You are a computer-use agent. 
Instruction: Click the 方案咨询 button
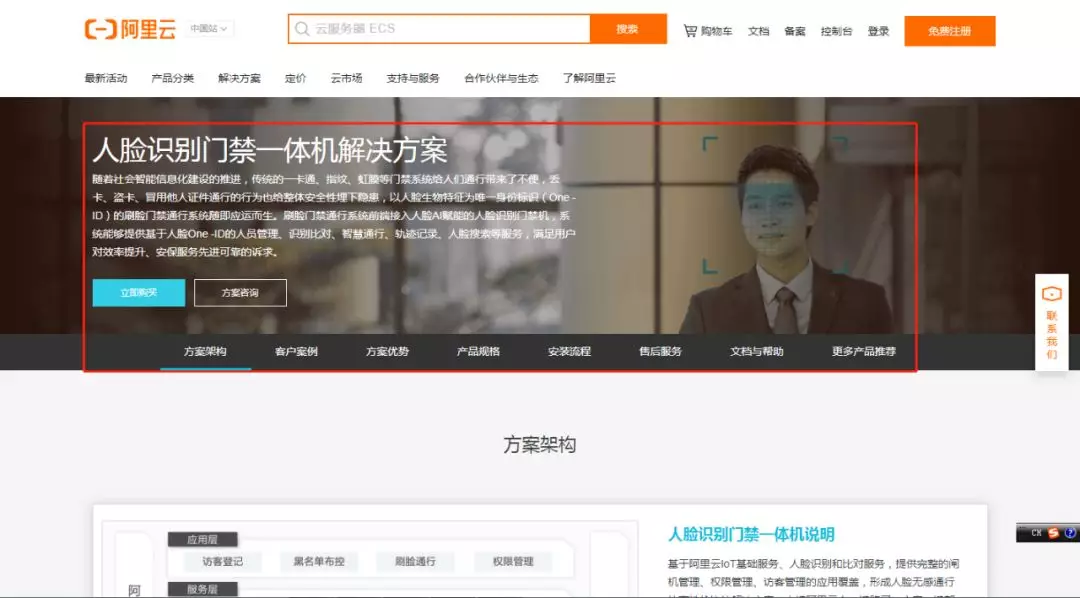pos(240,293)
